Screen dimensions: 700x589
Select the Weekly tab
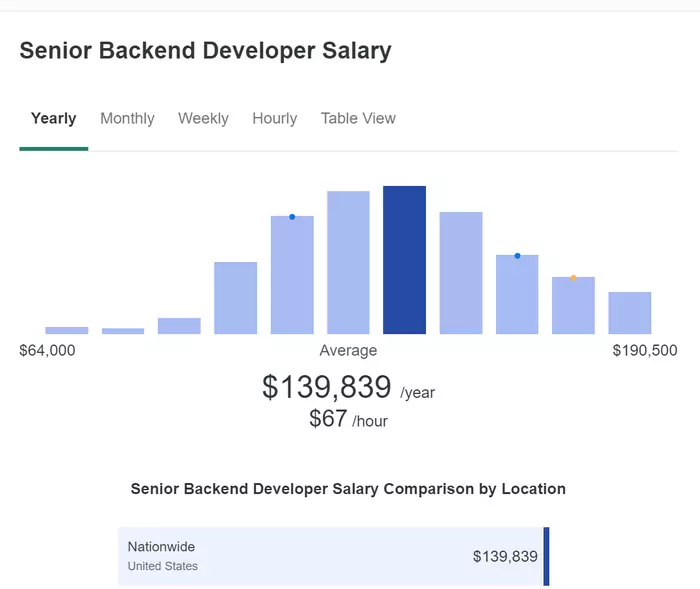click(203, 119)
